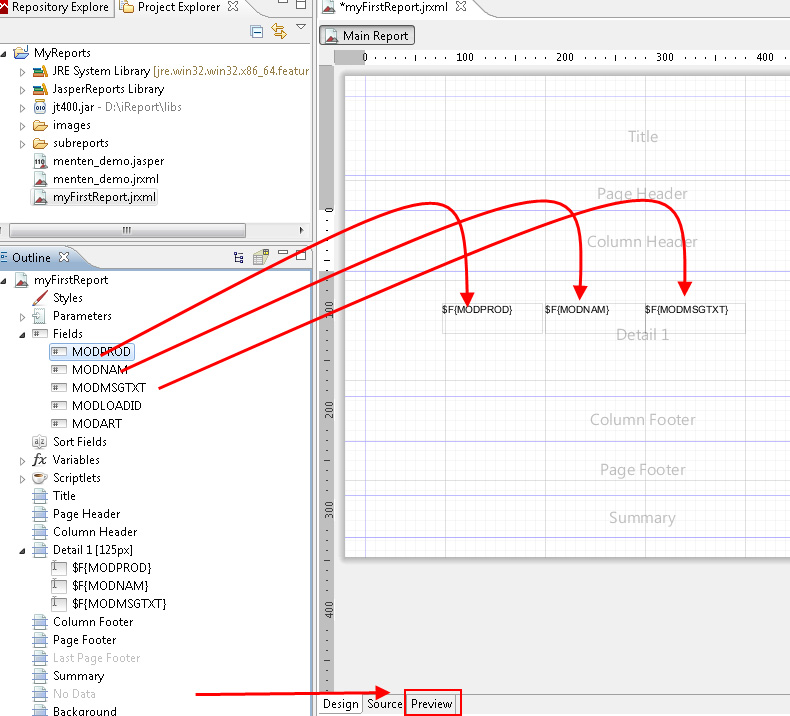This screenshot has width=790, height=716.
Task: Close the Outline view tab
Action: pyautogui.click(x=65, y=258)
